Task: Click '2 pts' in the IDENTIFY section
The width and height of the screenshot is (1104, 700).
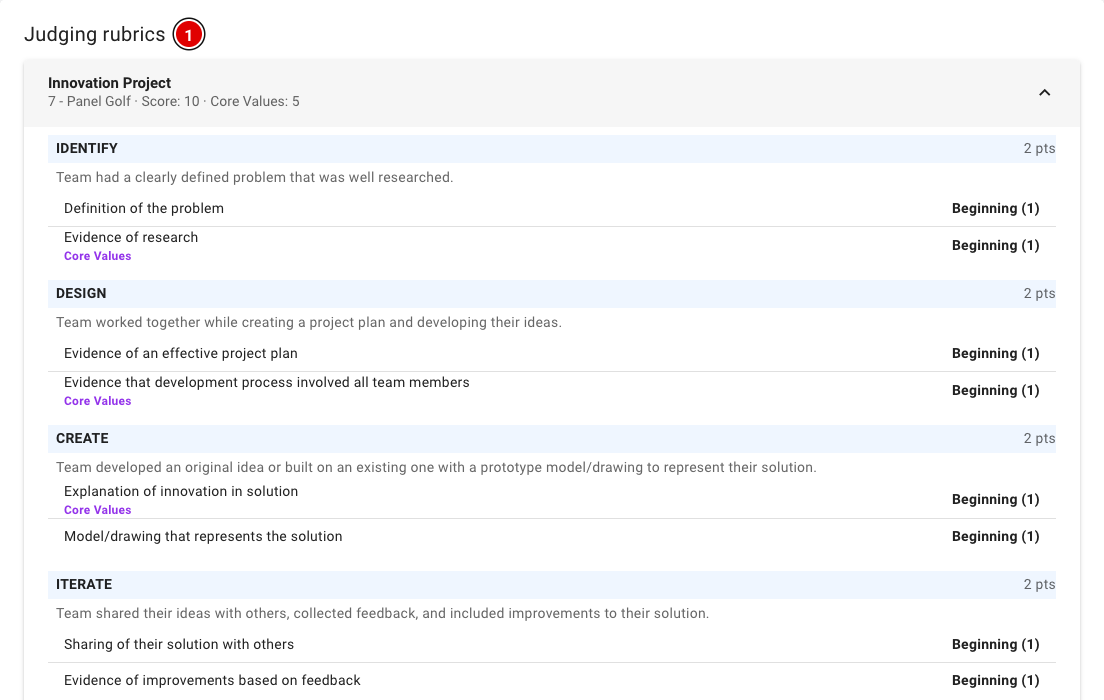Action: coord(1039,149)
